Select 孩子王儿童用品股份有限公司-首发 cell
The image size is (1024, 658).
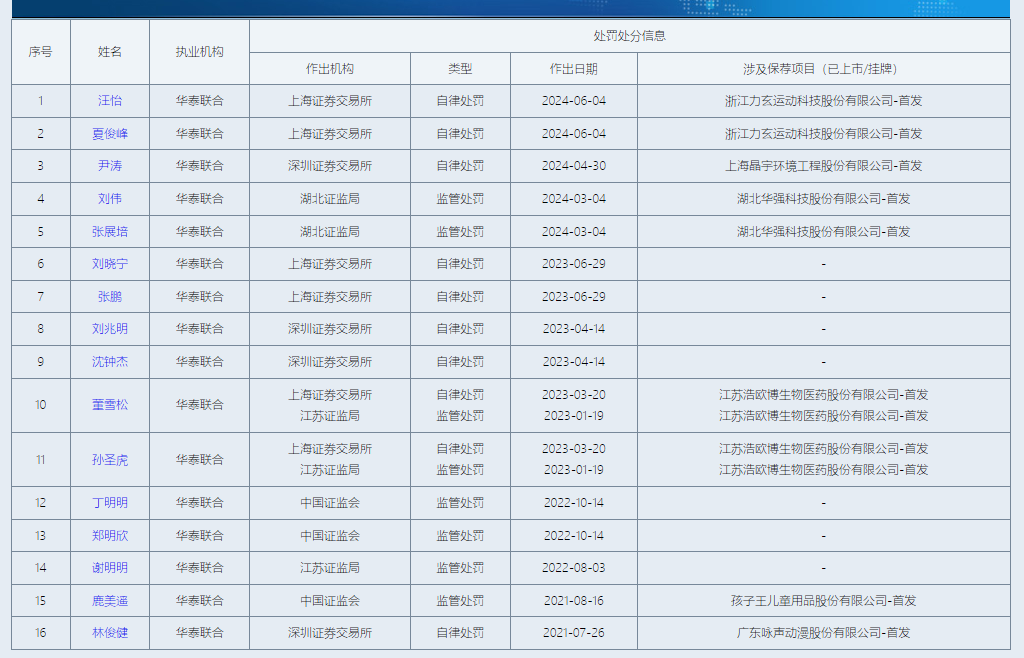pyautogui.click(x=823, y=601)
